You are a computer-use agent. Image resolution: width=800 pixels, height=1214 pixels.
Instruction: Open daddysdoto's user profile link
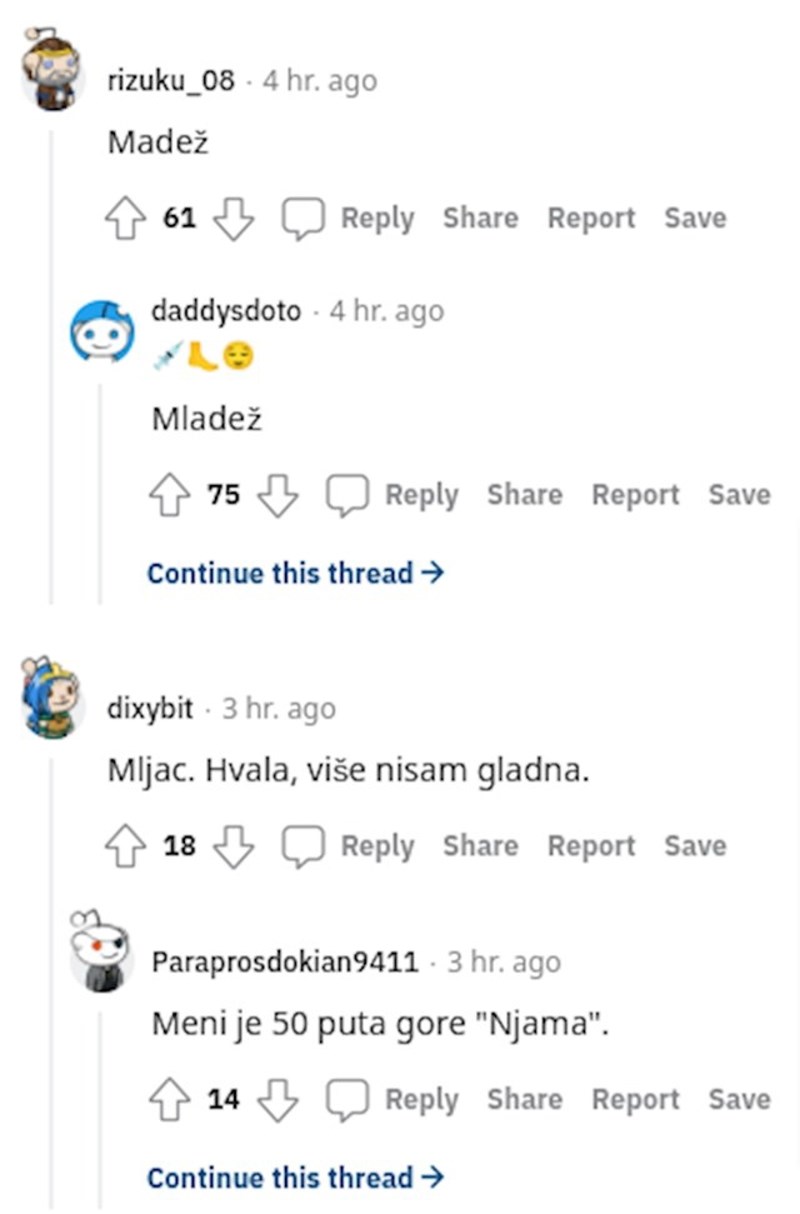coord(226,311)
